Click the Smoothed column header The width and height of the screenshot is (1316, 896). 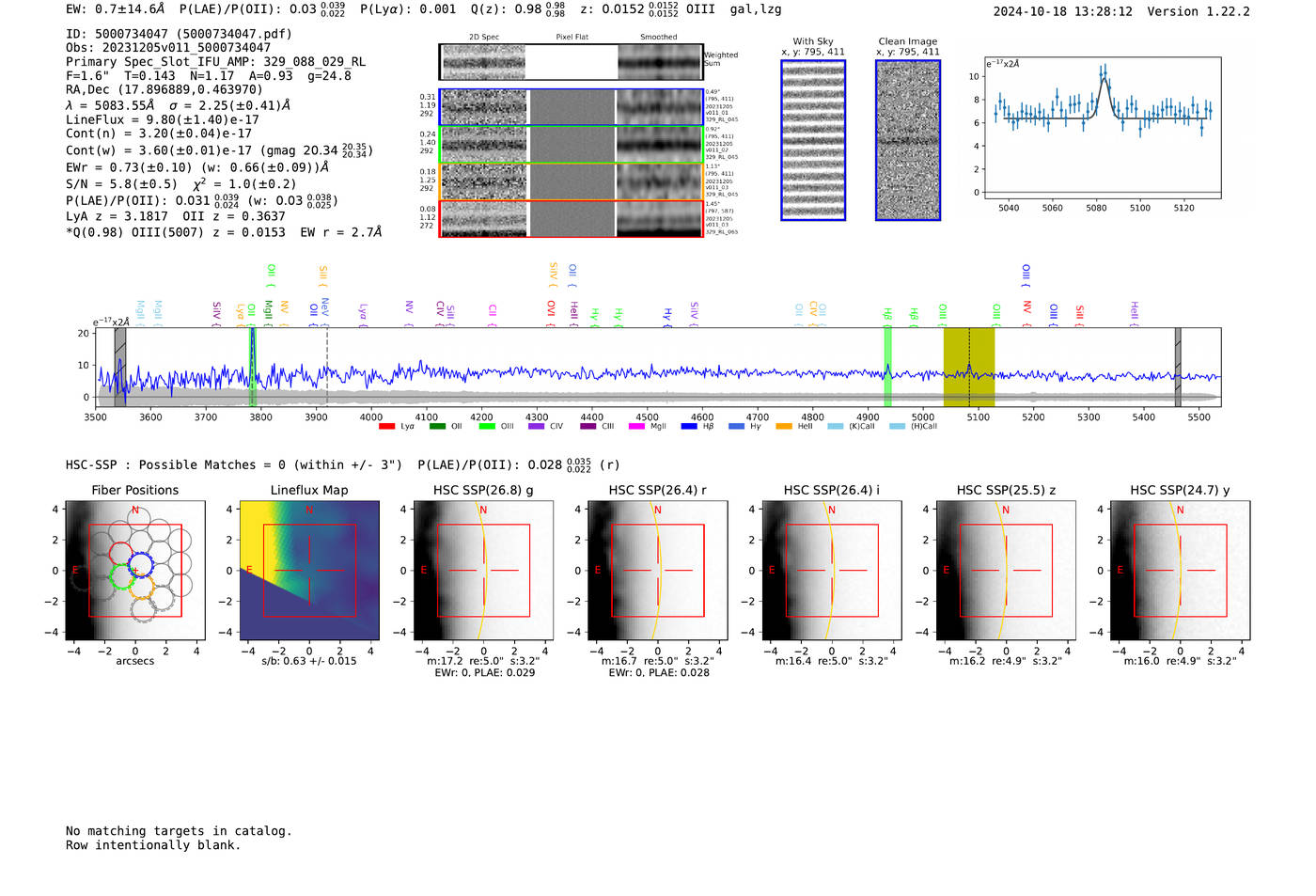pyautogui.click(x=658, y=38)
